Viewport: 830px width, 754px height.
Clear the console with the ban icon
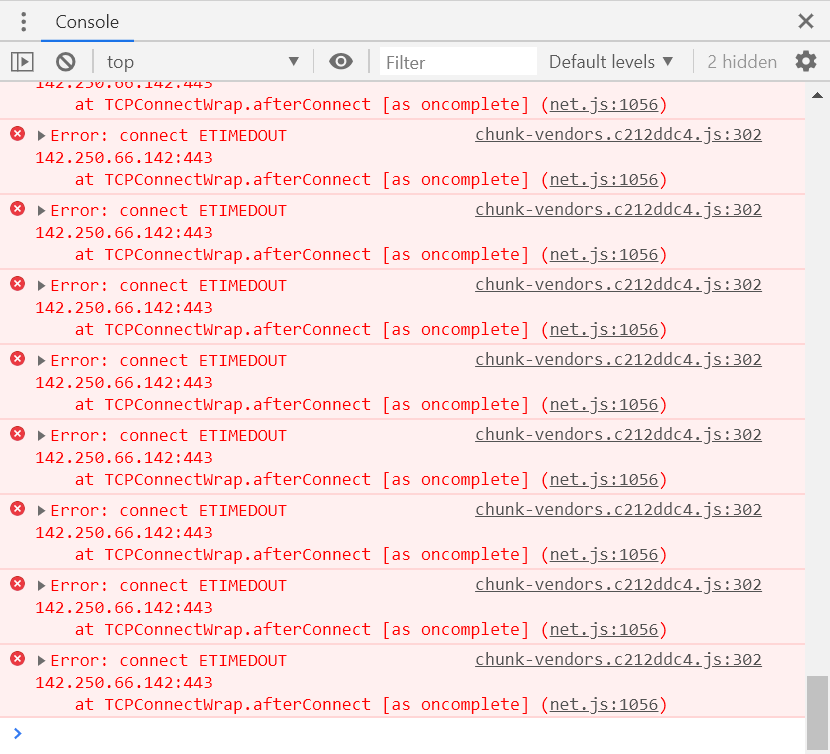66,62
